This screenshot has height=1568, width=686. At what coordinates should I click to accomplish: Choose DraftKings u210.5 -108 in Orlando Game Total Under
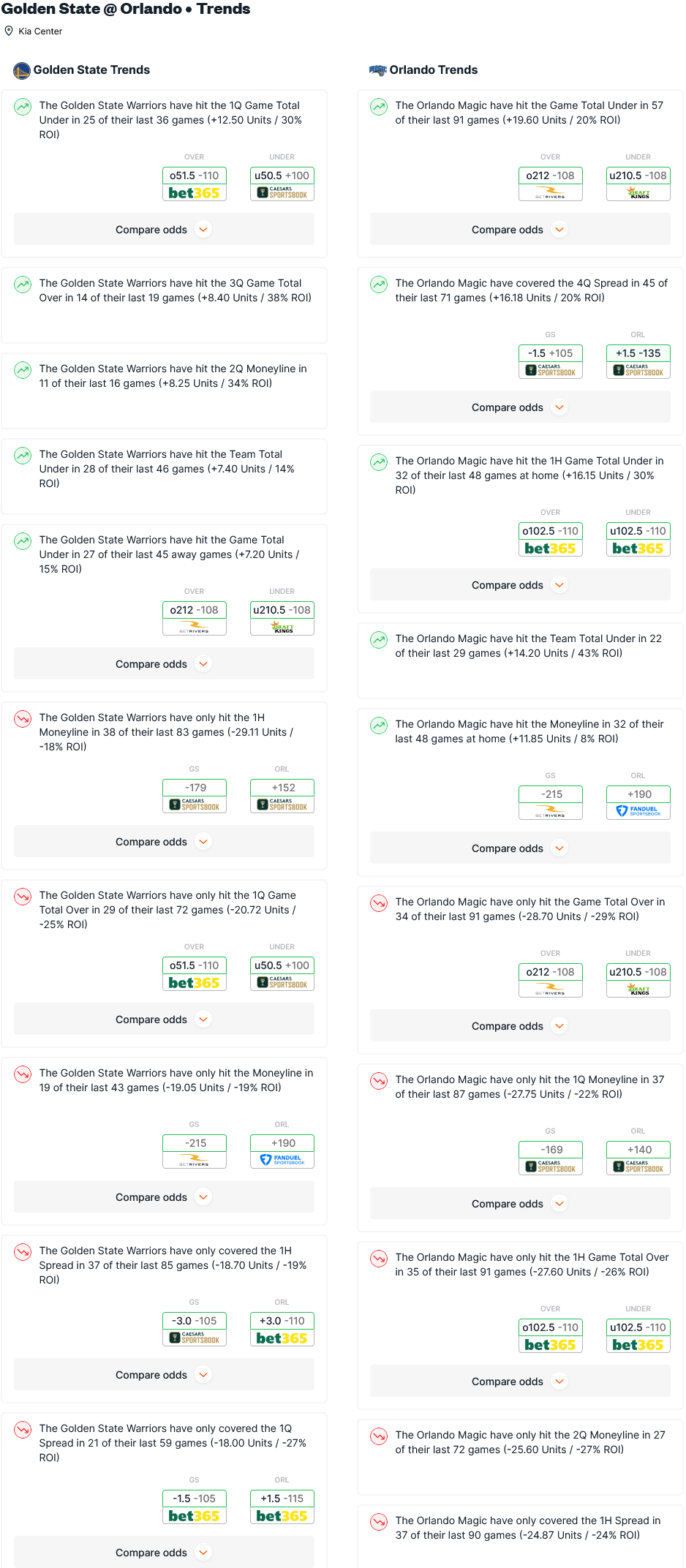point(638,184)
